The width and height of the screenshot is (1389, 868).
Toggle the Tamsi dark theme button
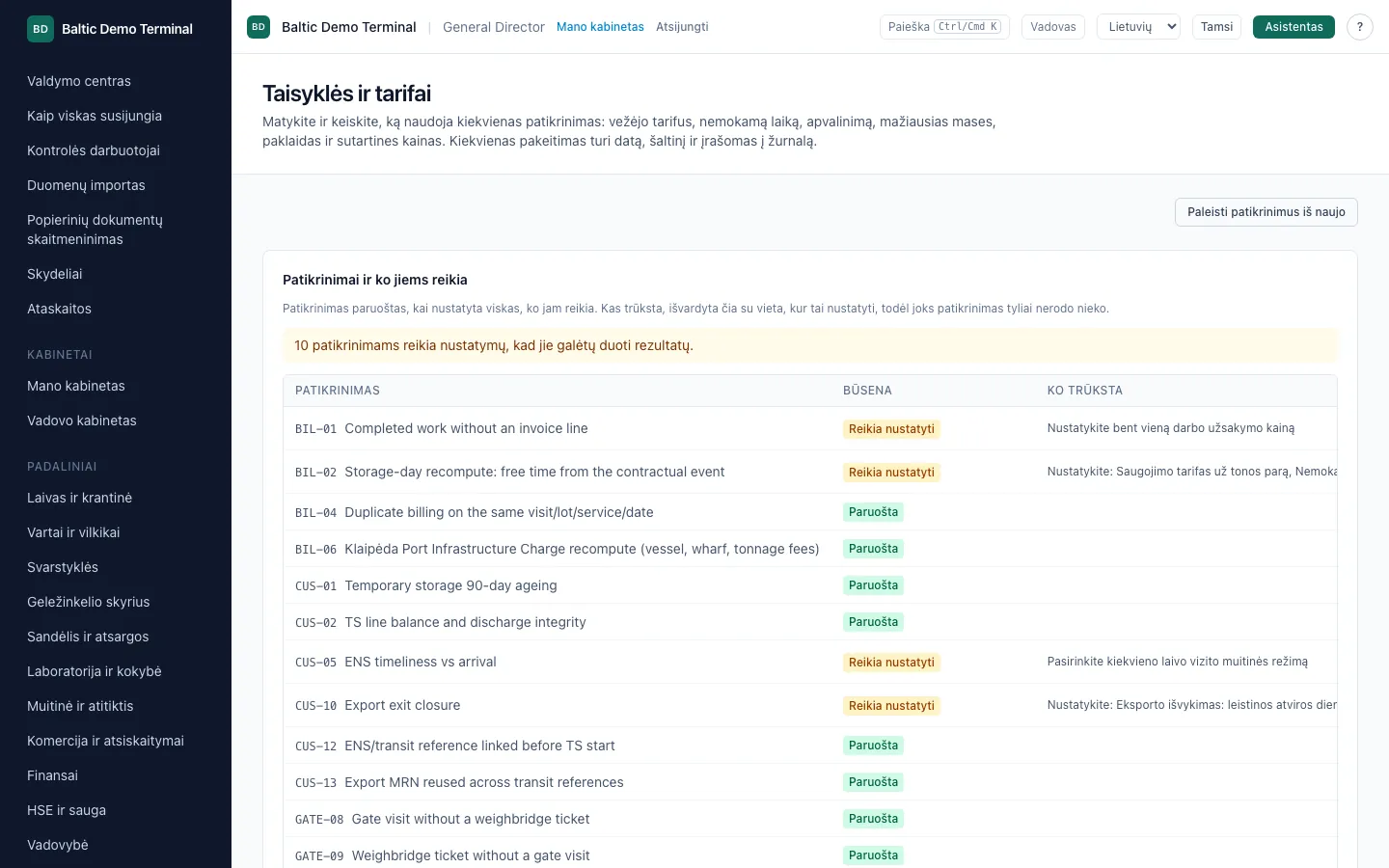(x=1216, y=27)
